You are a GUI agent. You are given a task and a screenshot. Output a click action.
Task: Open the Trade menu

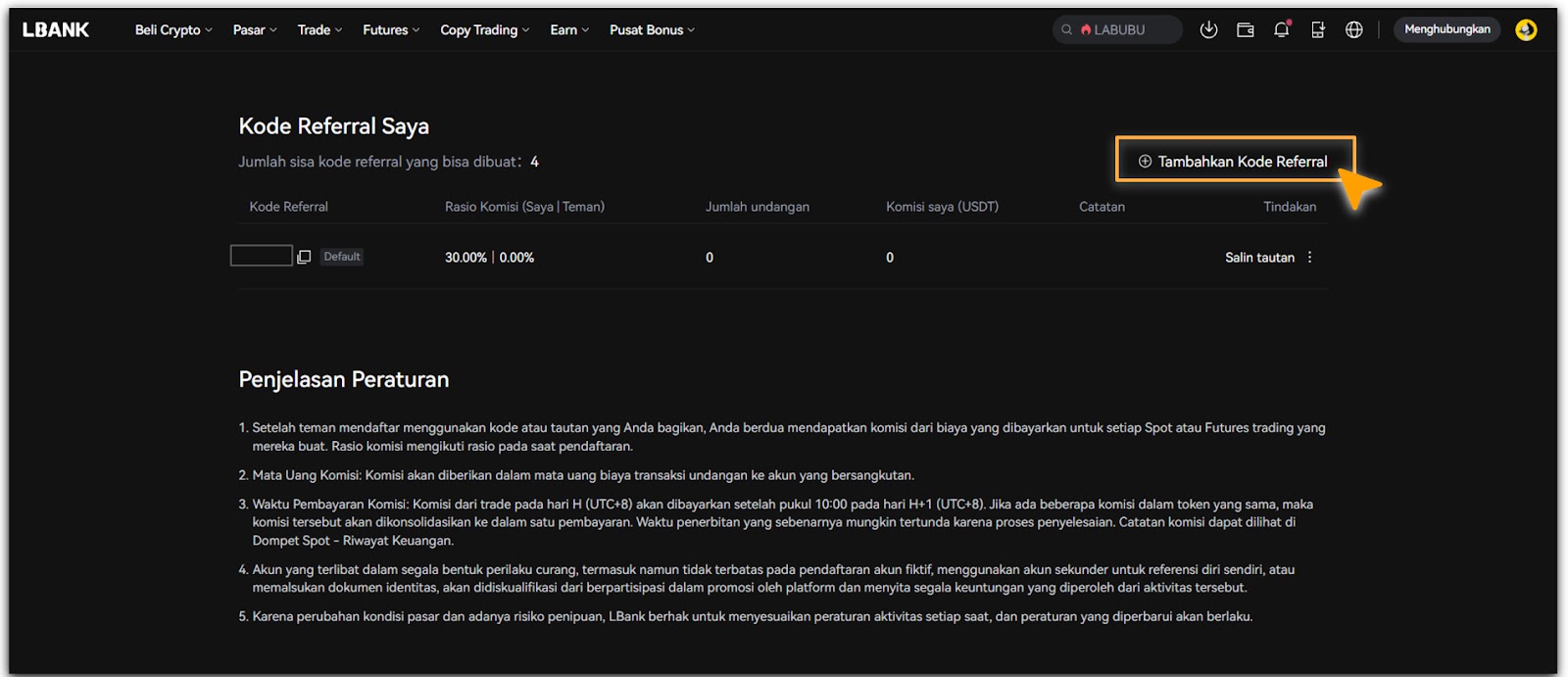319,30
